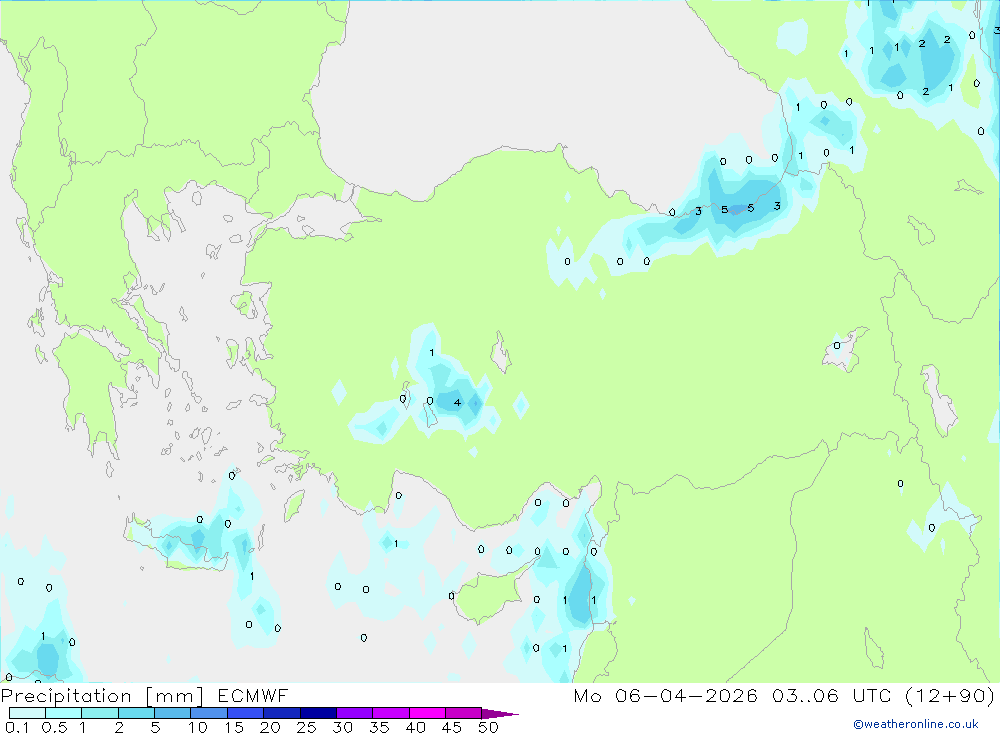Viewport: 1000px width, 733px height.
Task: Select the 25–30 mm legend color swatch
Action: tap(318, 713)
